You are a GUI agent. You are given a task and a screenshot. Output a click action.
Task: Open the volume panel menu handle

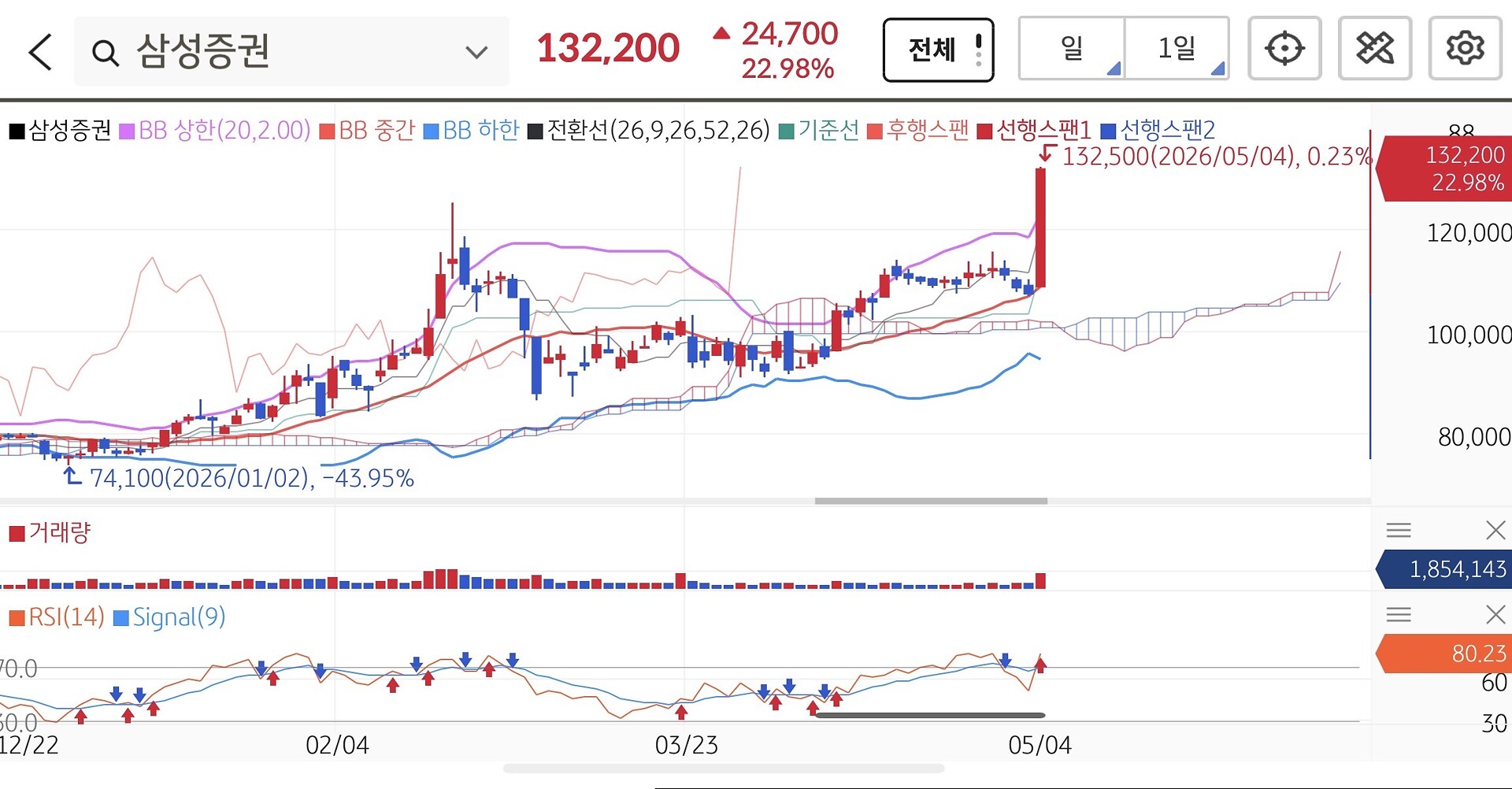coord(1399,530)
